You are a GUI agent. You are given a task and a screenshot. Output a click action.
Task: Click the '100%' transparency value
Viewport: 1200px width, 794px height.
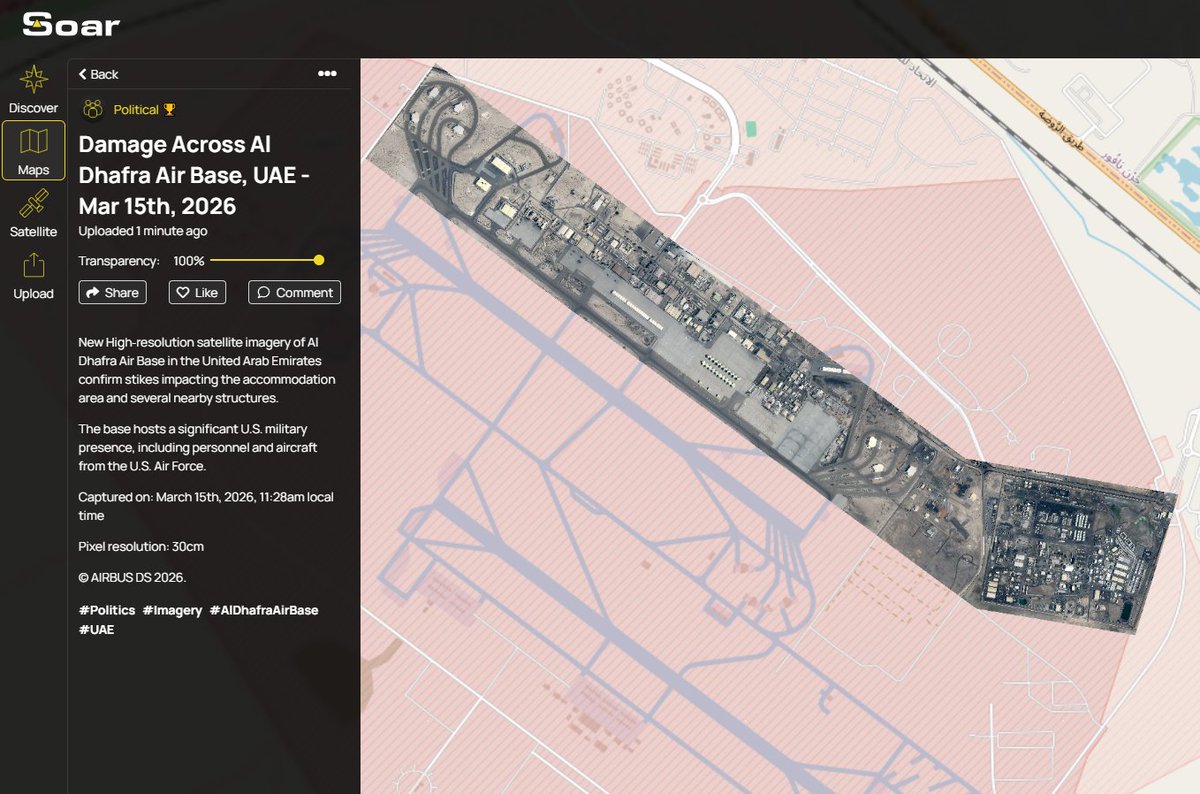(x=189, y=261)
